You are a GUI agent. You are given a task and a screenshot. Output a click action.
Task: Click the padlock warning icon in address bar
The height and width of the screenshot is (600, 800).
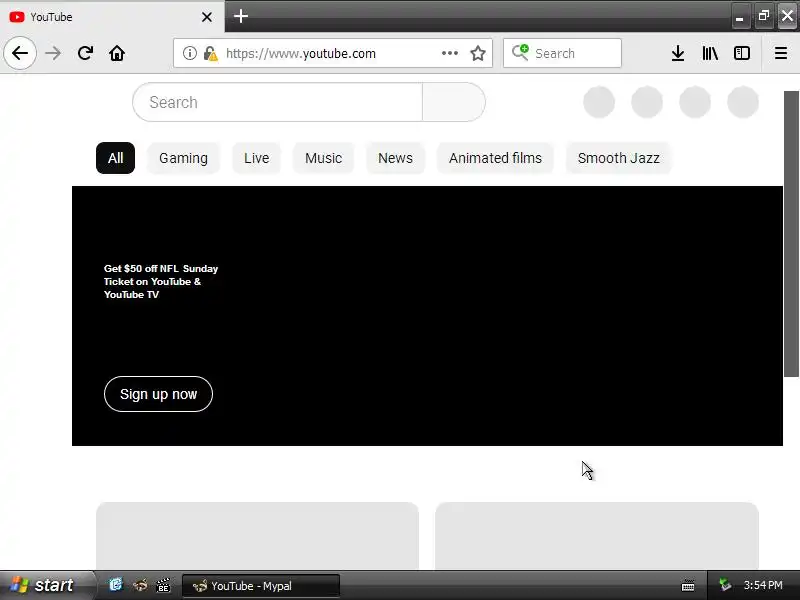pyautogui.click(x=210, y=53)
